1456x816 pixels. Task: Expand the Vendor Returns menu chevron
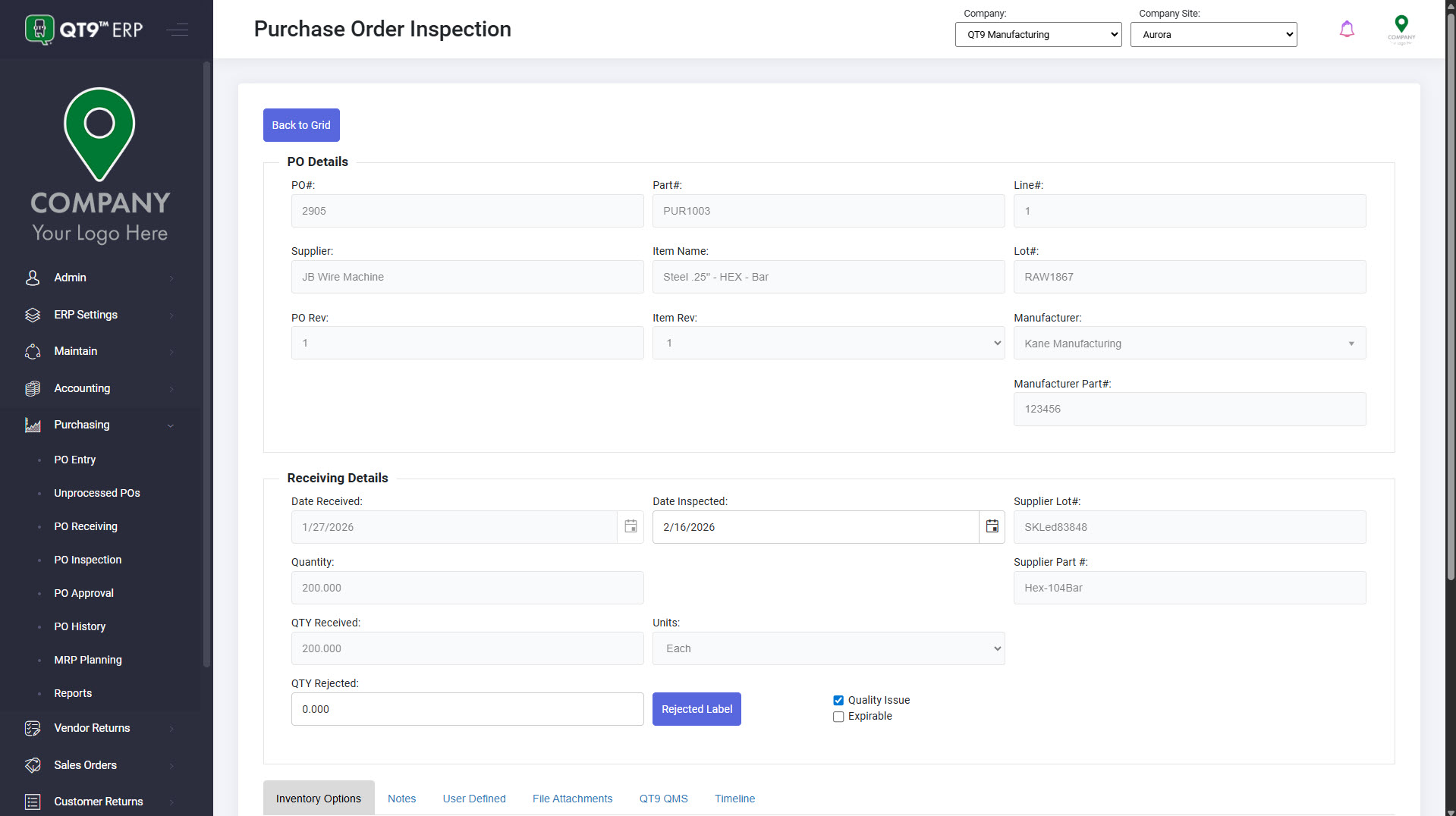coord(171,729)
